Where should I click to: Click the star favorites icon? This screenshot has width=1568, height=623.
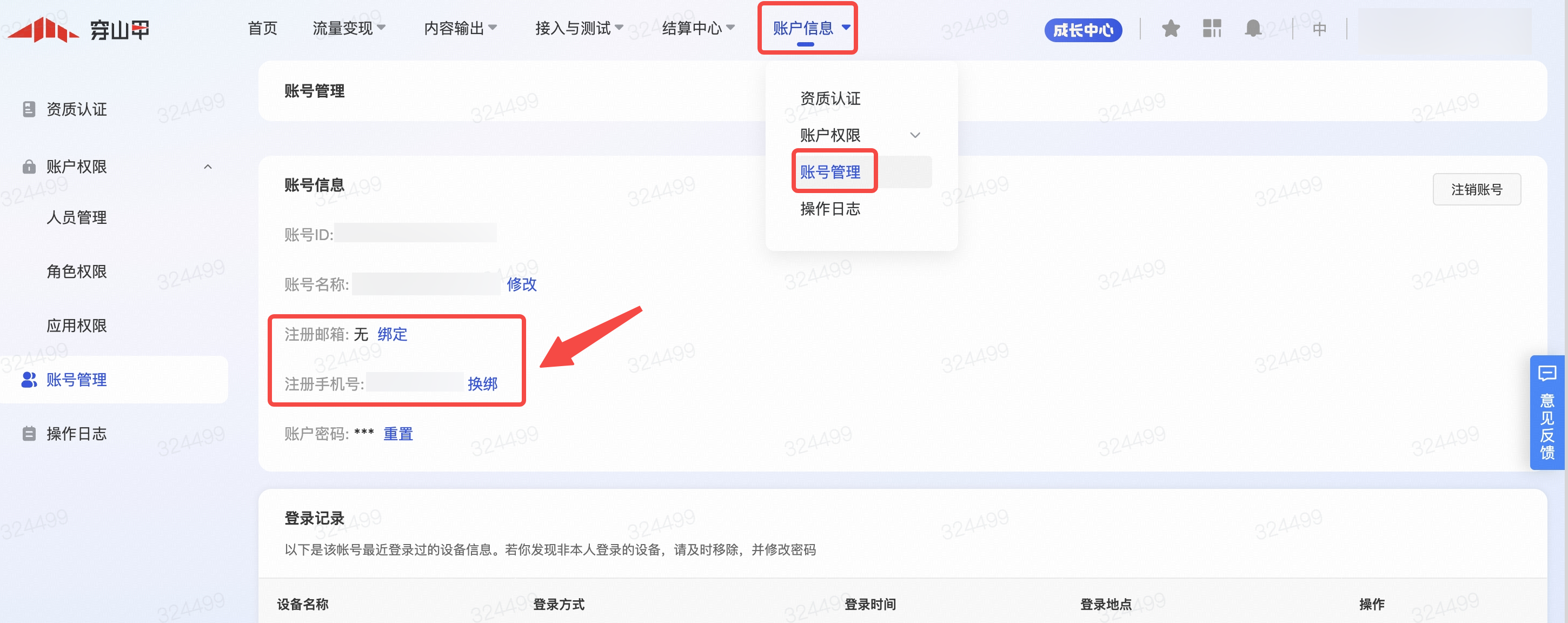coord(1170,29)
